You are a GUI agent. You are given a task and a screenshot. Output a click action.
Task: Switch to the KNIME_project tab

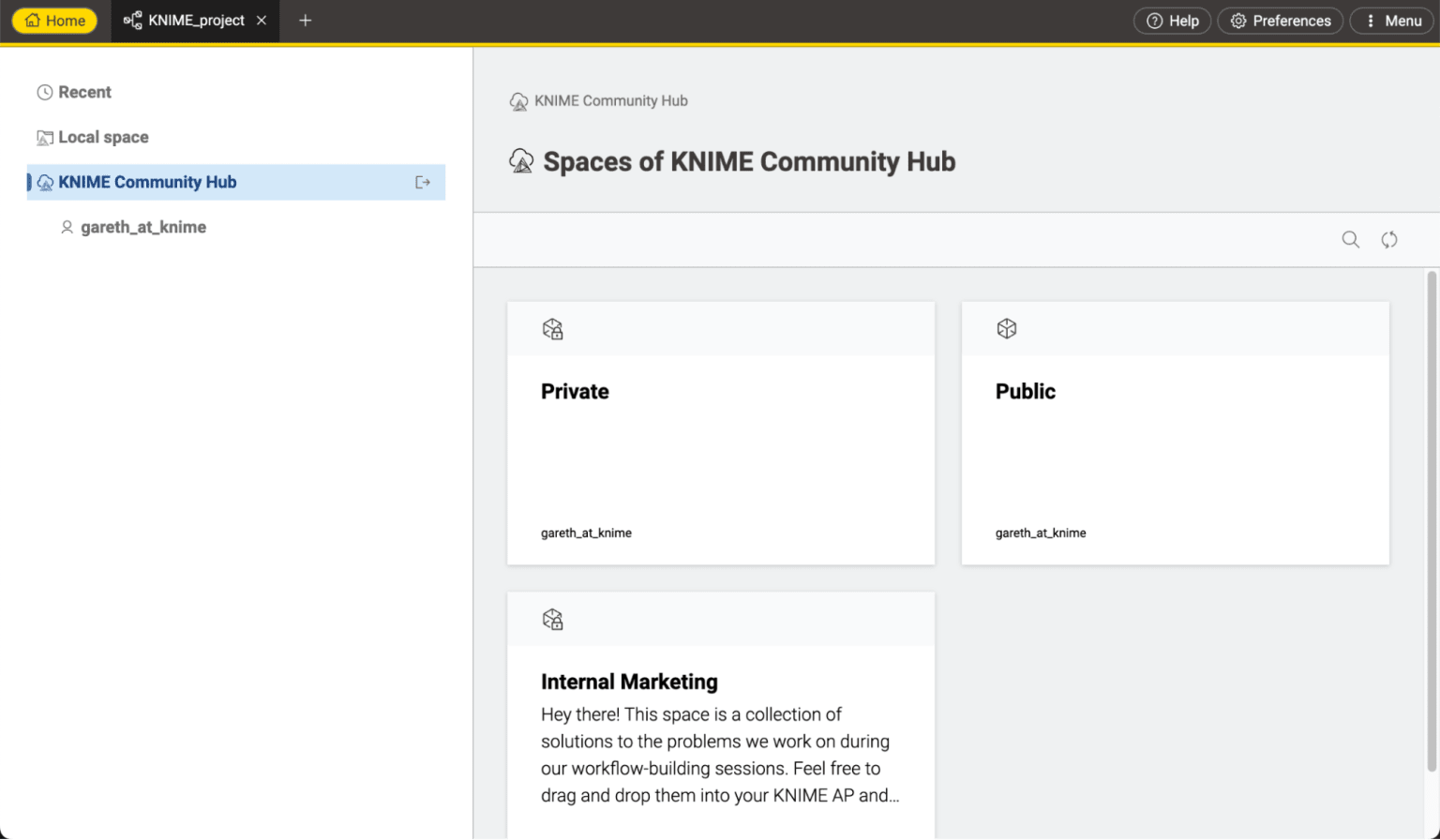[196, 21]
